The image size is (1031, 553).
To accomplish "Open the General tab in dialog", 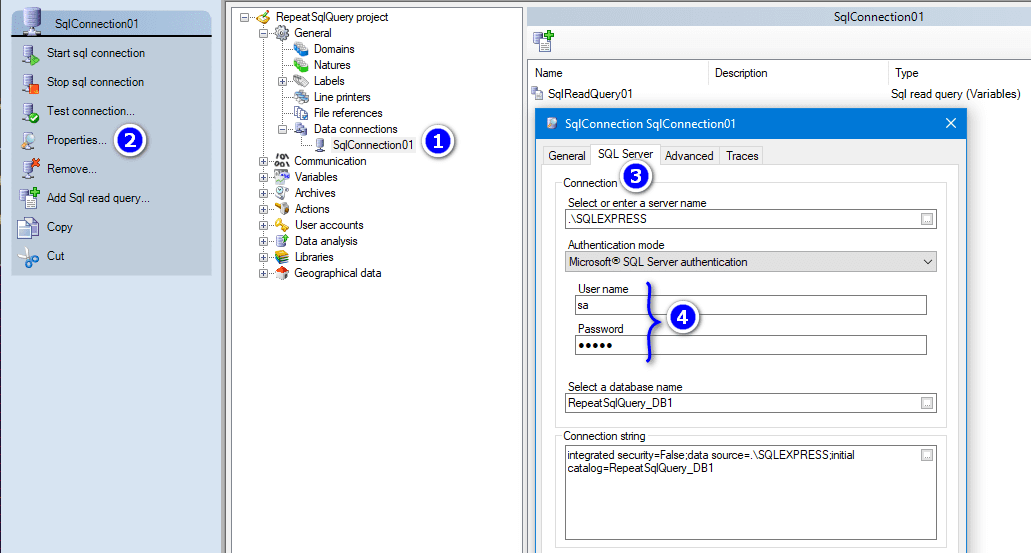I will 566,156.
